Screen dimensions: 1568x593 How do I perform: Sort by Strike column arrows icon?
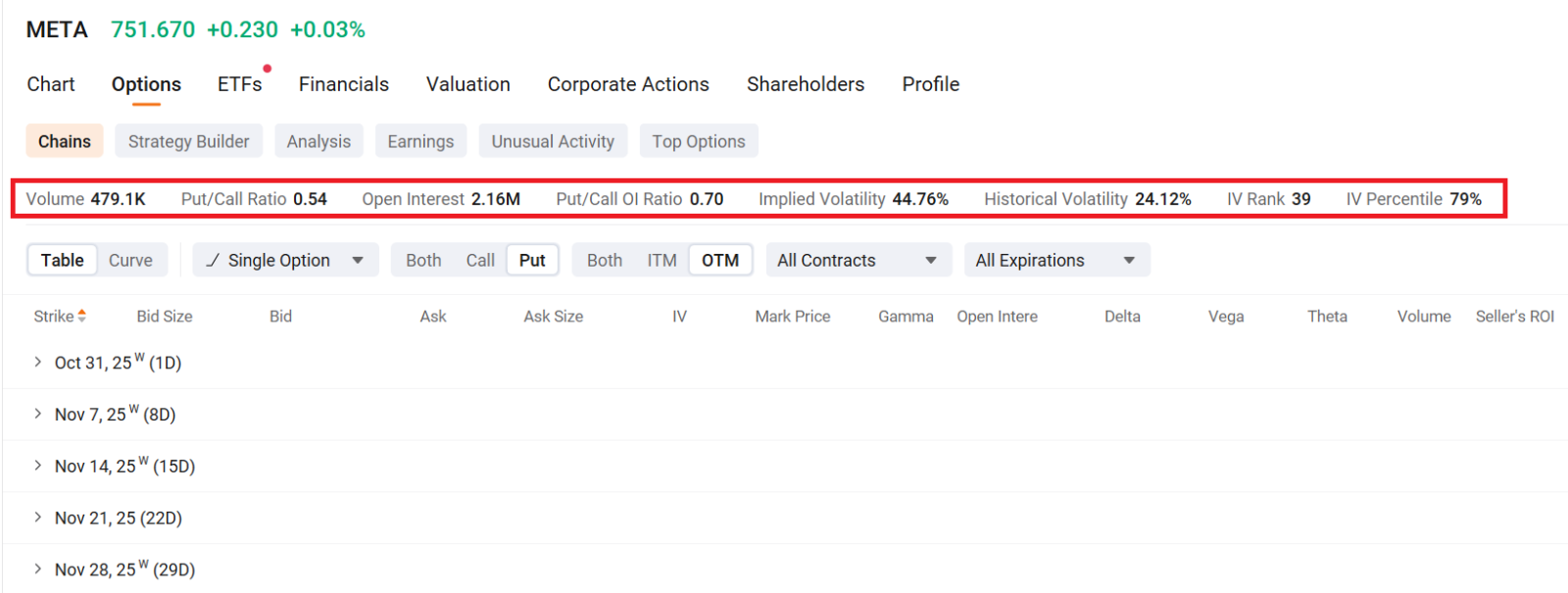click(82, 316)
